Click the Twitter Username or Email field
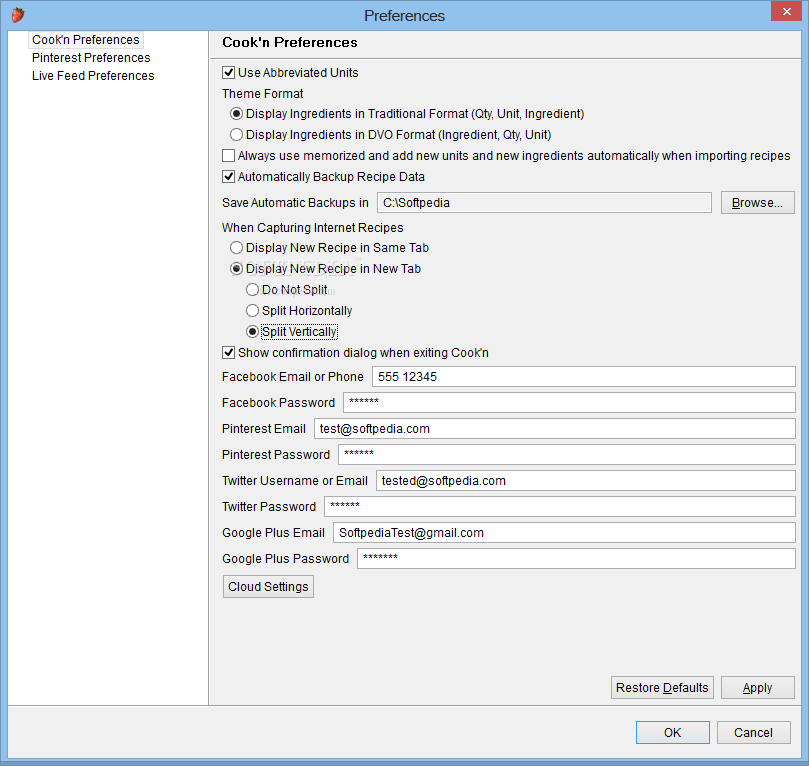The height and width of the screenshot is (766, 809). [x=586, y=481]
